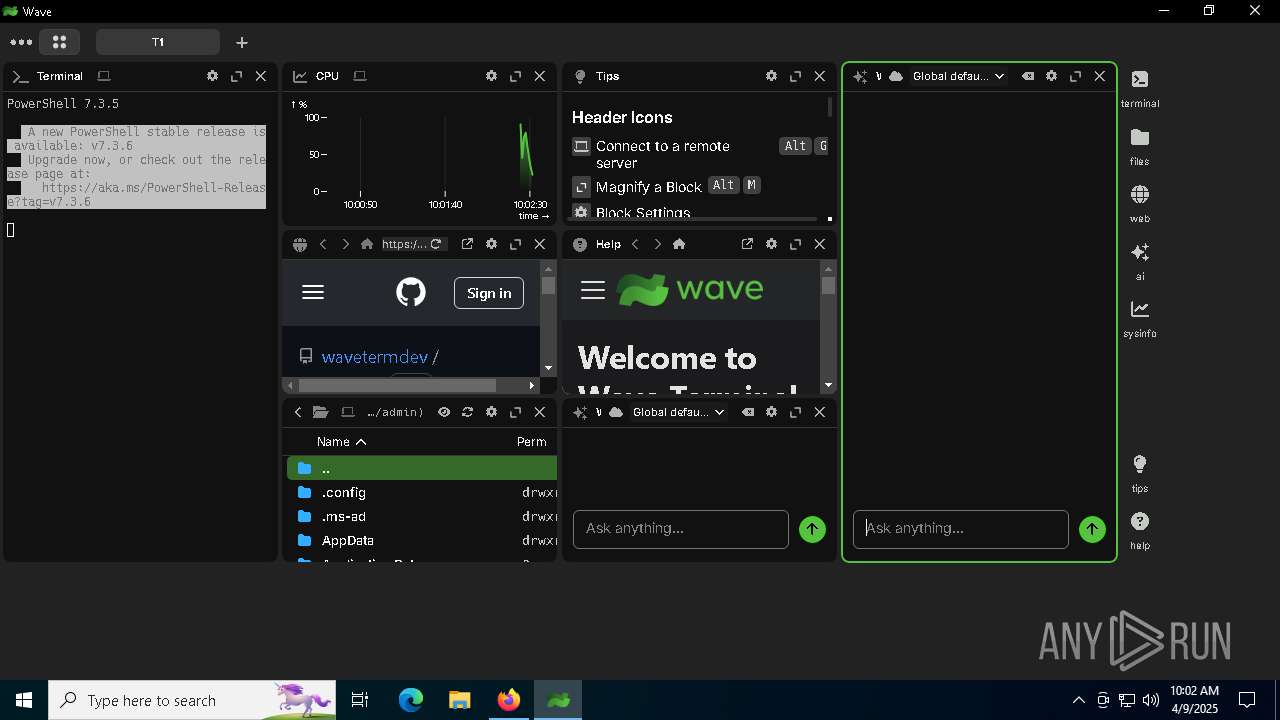Open File Explorer from taskbar
Screen dimensions: 1280x720
(459, 700)
